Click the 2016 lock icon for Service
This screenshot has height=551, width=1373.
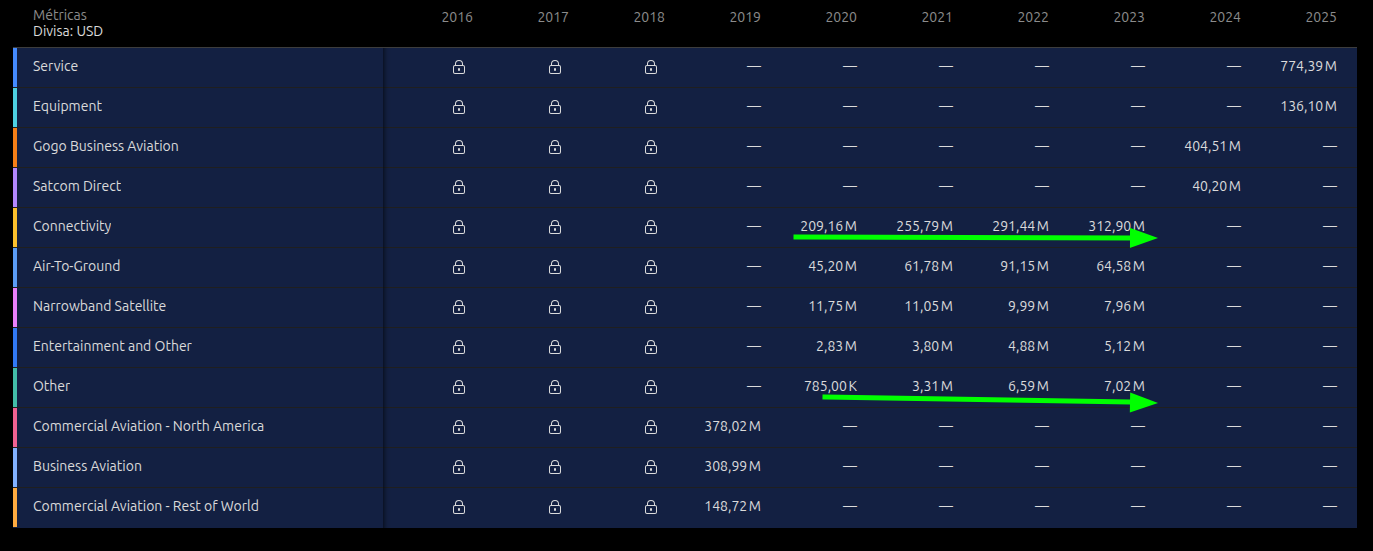tap(458, 67)
